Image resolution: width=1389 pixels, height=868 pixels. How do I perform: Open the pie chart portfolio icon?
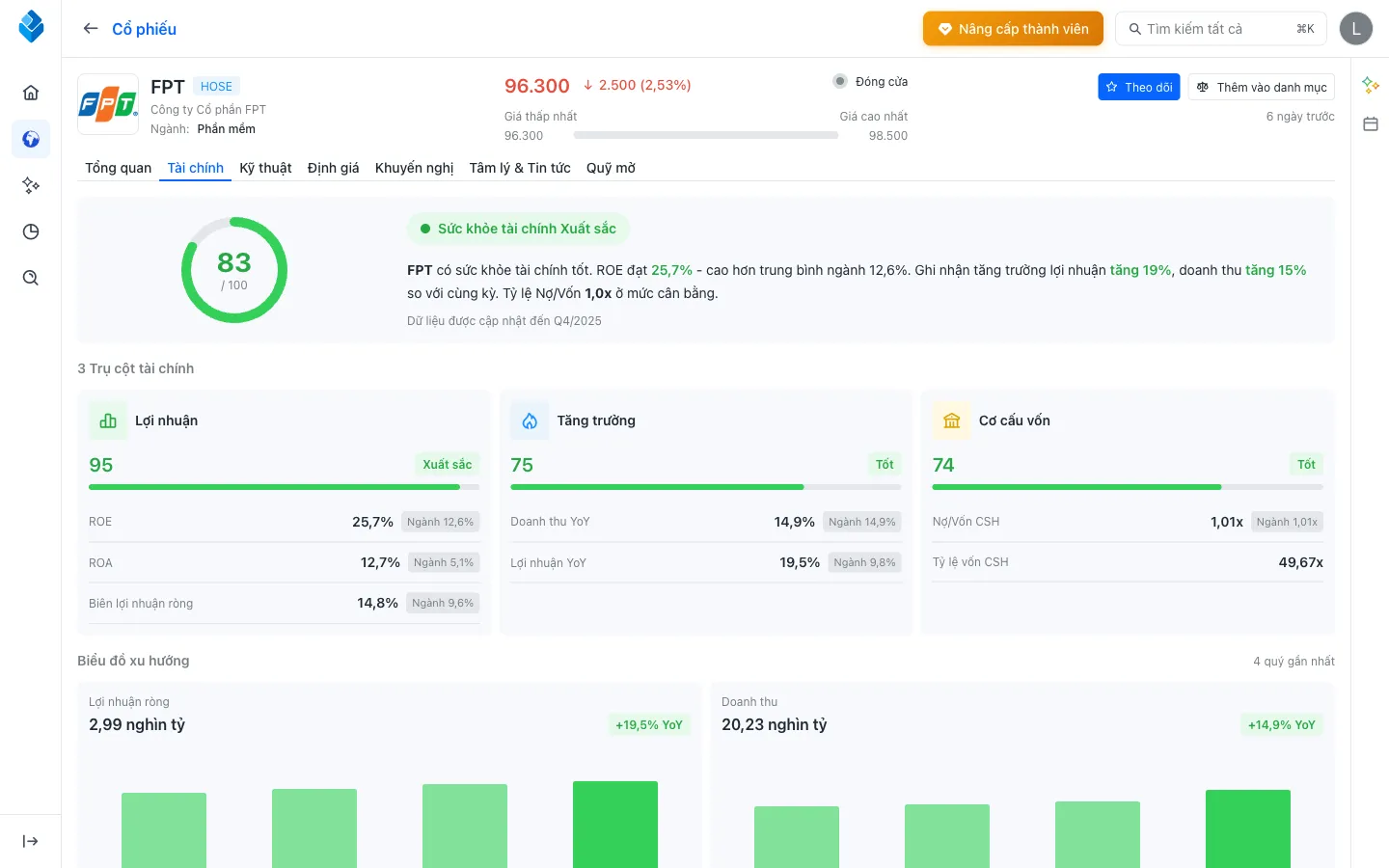pyautogui.click(x=30, y=231)
